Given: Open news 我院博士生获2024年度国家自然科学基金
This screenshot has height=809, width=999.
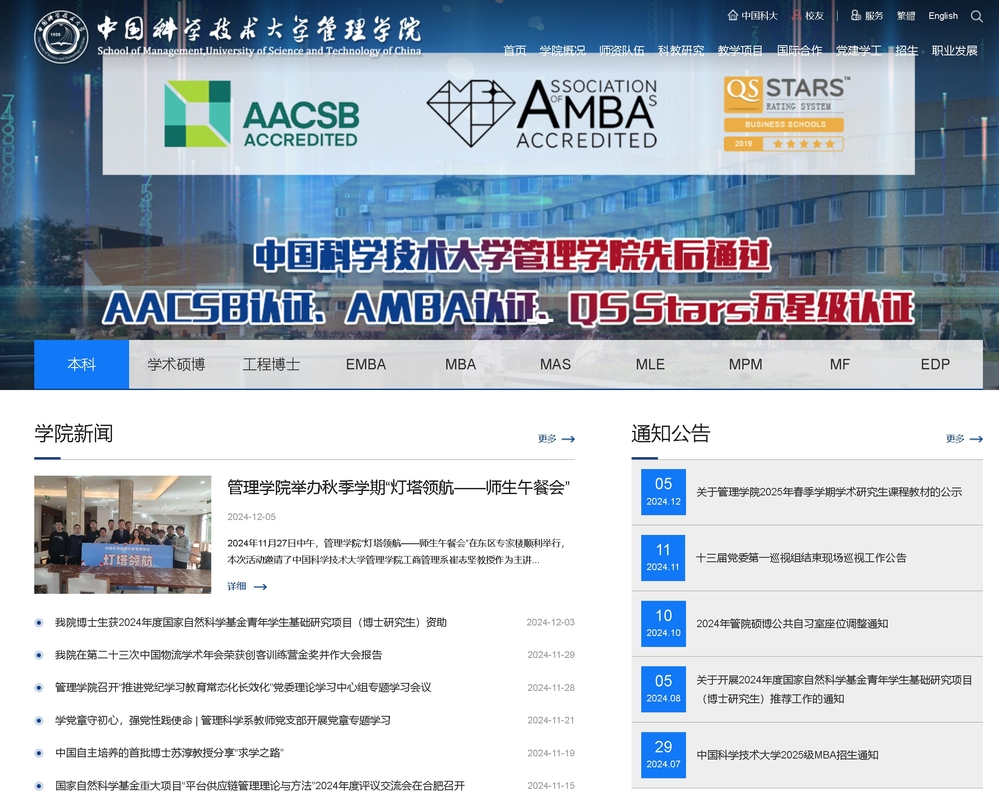Looking at the screenshot, I should [250, 622].
